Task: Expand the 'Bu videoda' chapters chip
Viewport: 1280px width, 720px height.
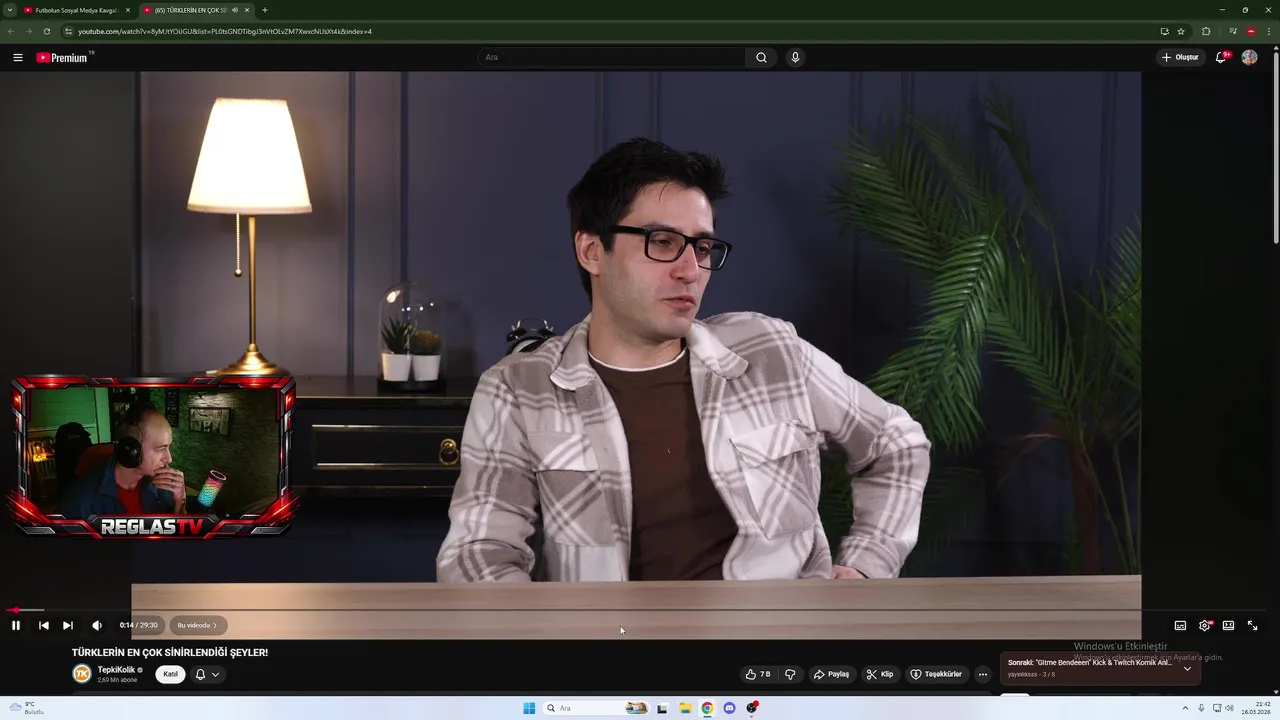Action: click(197, 625)
